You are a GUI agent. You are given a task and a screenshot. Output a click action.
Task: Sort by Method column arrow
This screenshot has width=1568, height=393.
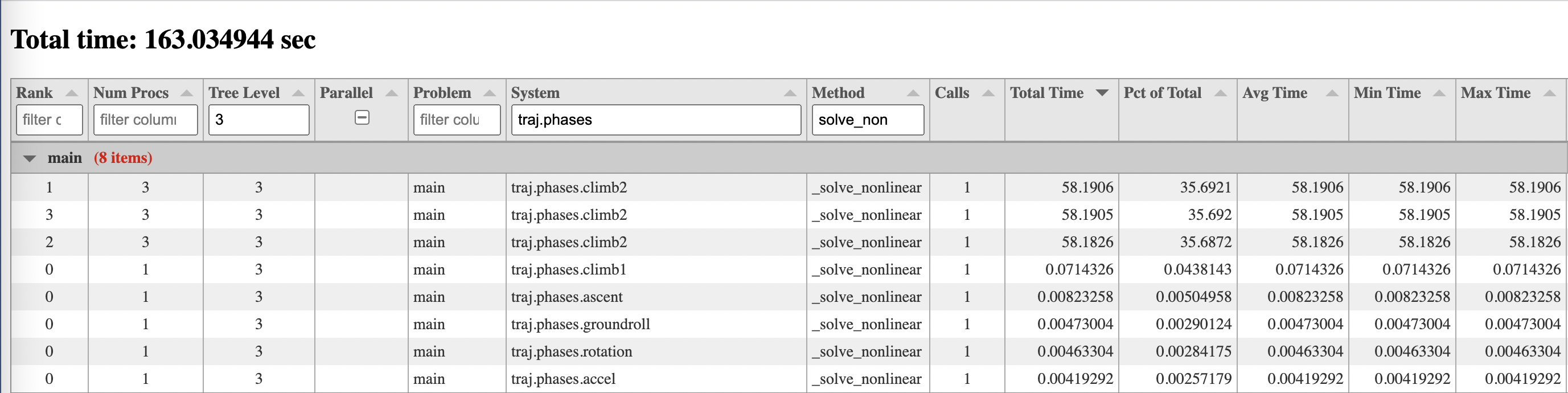pos(913,93)
